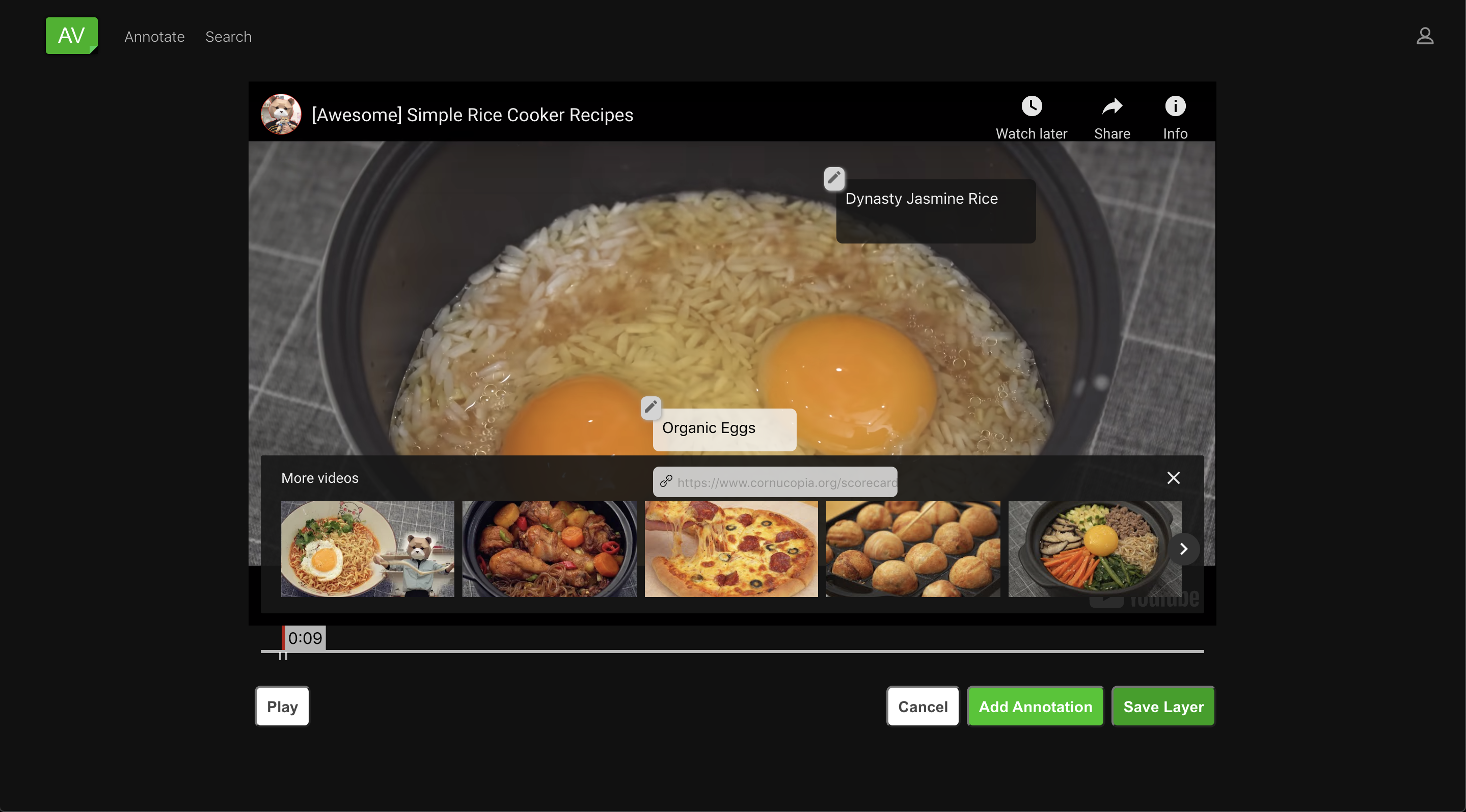Open the user profile icon
Image resolution: width=1466 pixels, height=812 pixels.
click(x=1425, y=36)
